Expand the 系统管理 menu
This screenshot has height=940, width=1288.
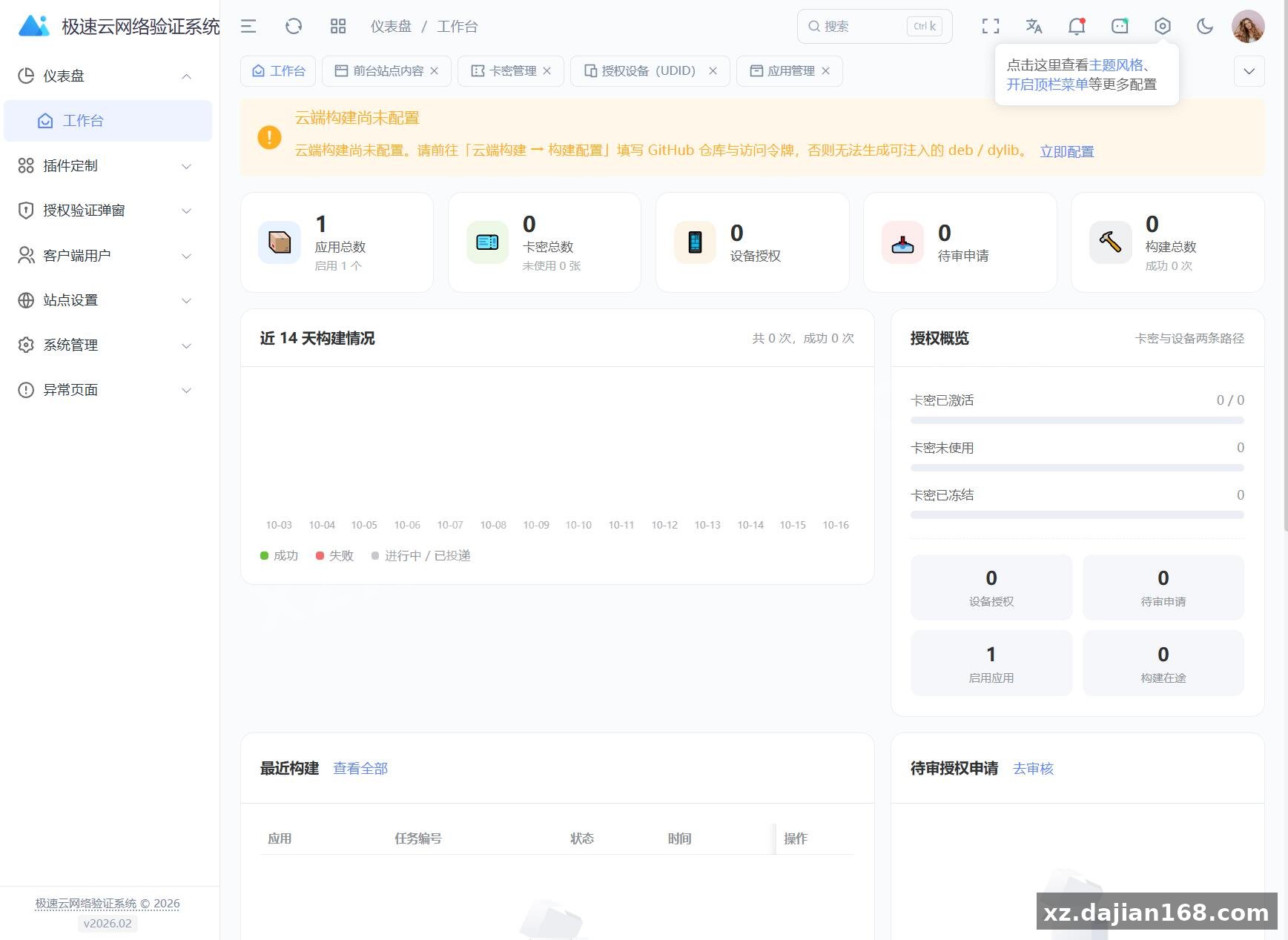(108, 345)
